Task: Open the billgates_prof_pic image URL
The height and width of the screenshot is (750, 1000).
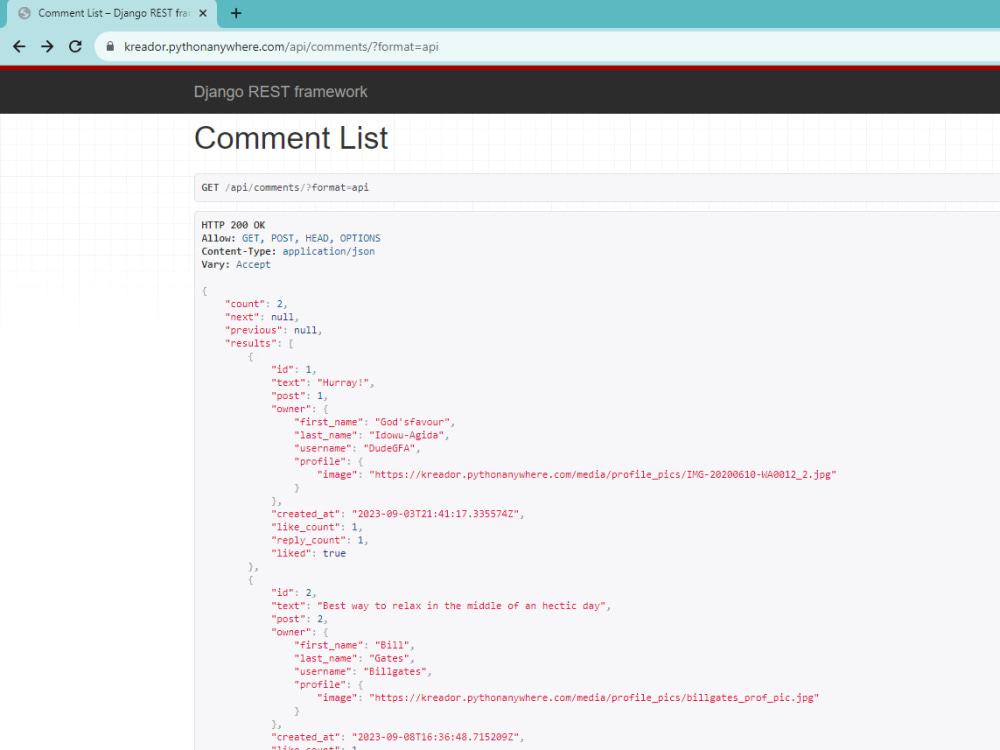Action: (595, 697)
